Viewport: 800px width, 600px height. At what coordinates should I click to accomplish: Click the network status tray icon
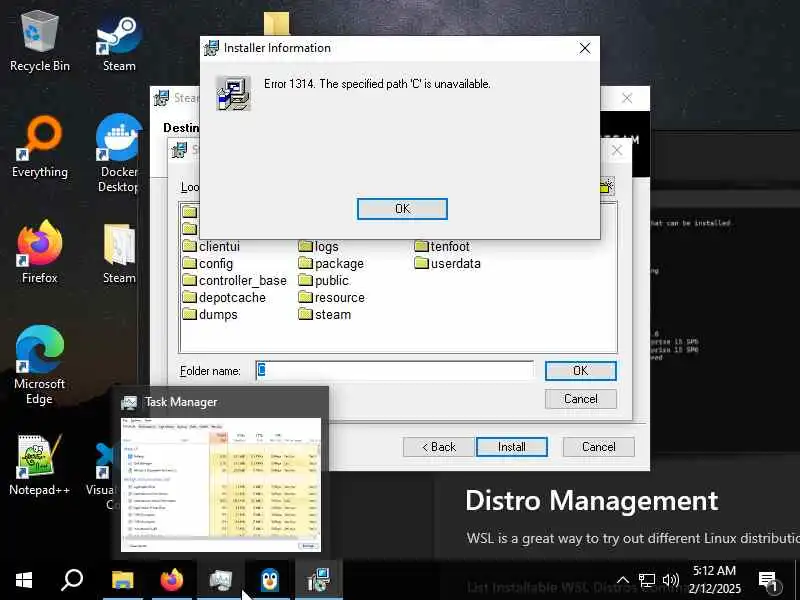646,580
